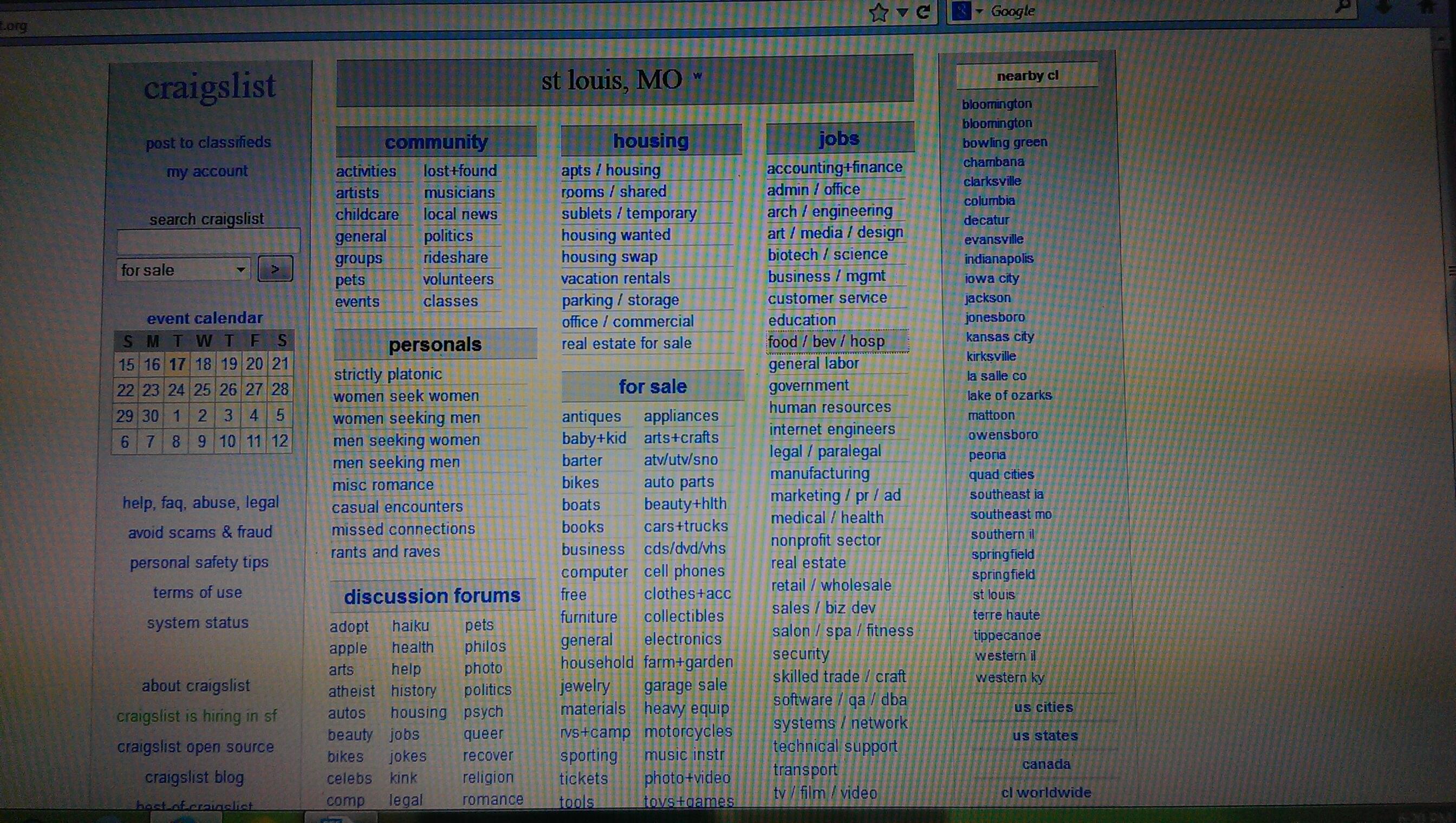The height and width of the screenshot is (823, 1456).
Task: Open lost+found in community
Action: click(x=460, y=171)
